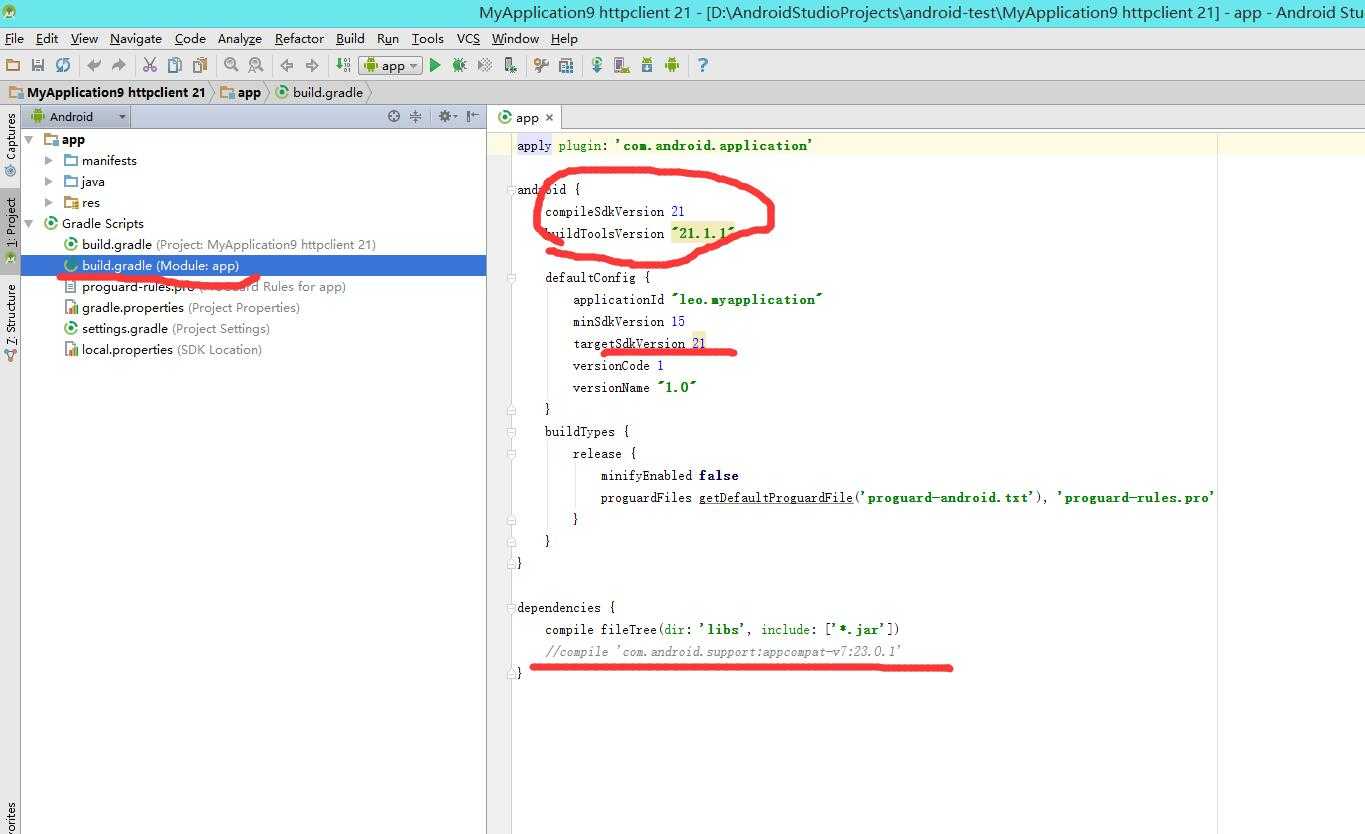Open the Refactor menu

point(299,38)
